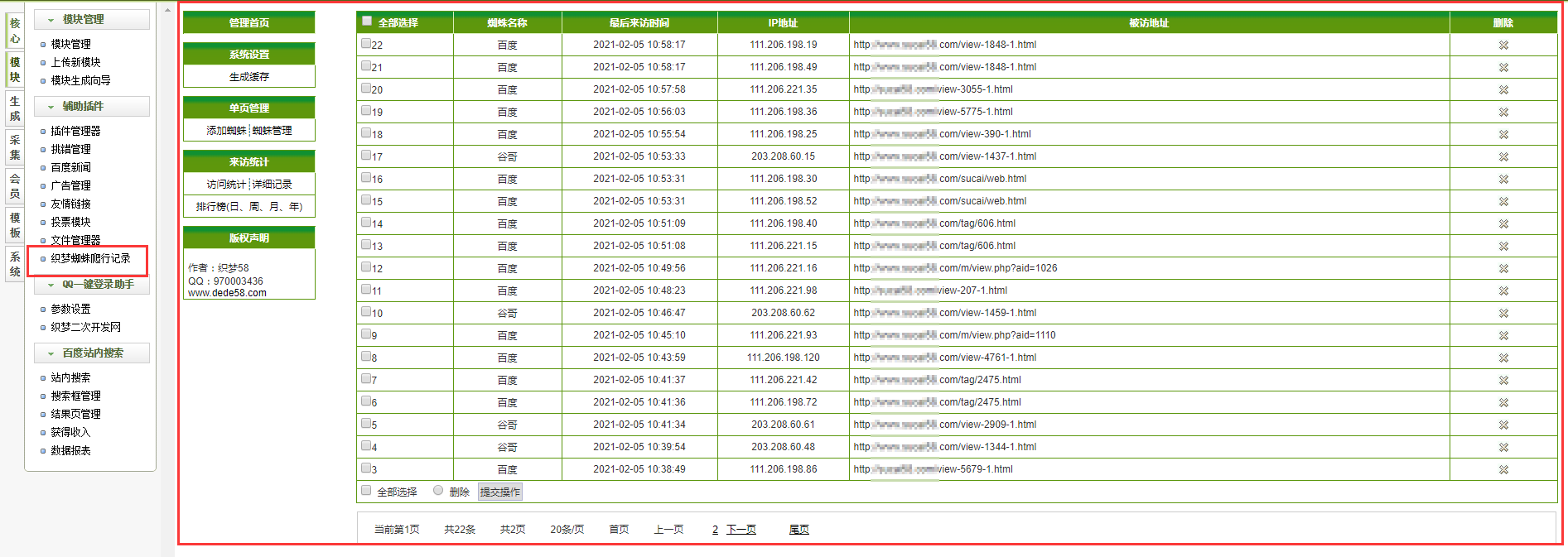
Task: Open the 访问统计 link
Action: (226, 185)
